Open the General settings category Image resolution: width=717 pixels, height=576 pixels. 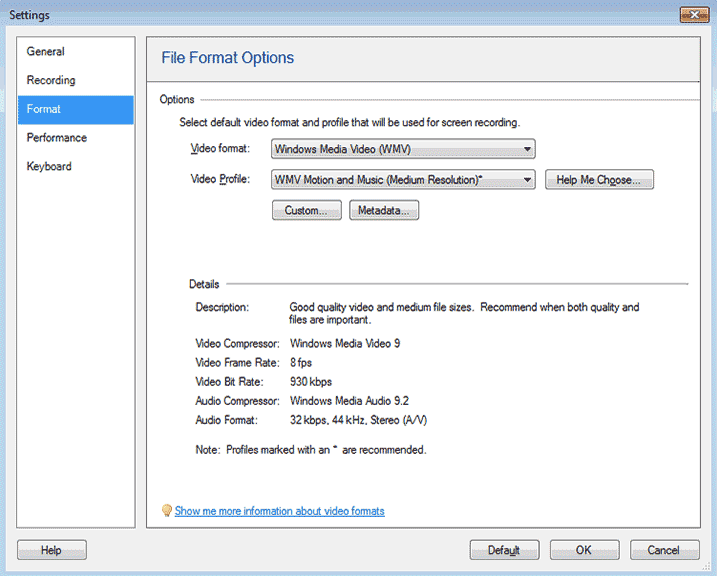pyautogui.click(x=75, y=52)
